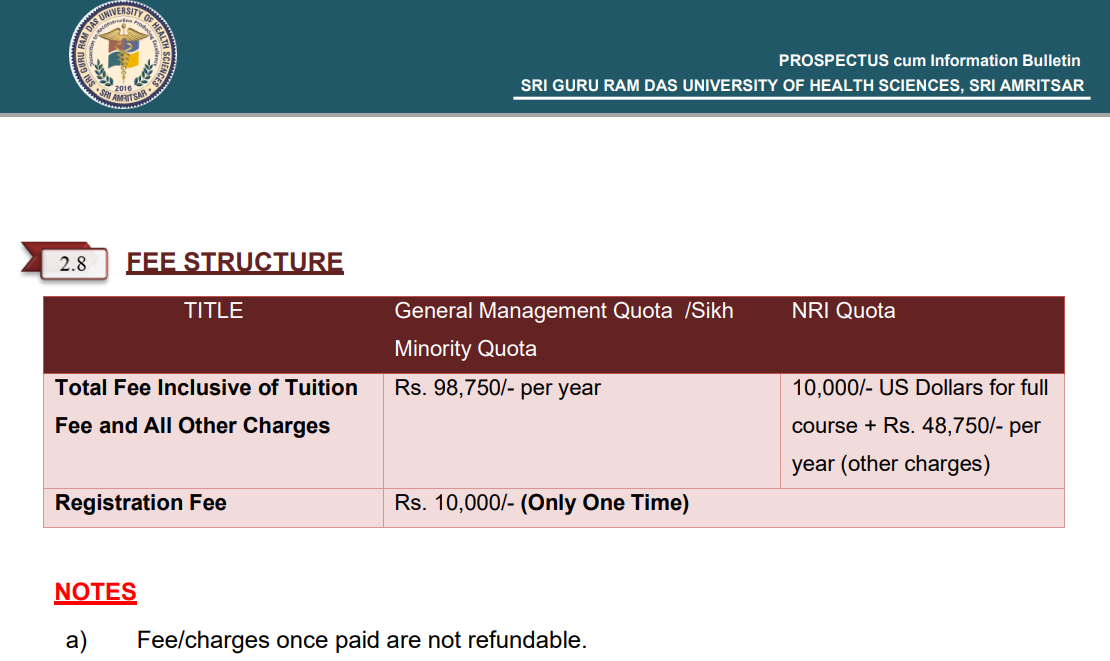Click the FEE STRUCTURE heading

coord(234,262)
